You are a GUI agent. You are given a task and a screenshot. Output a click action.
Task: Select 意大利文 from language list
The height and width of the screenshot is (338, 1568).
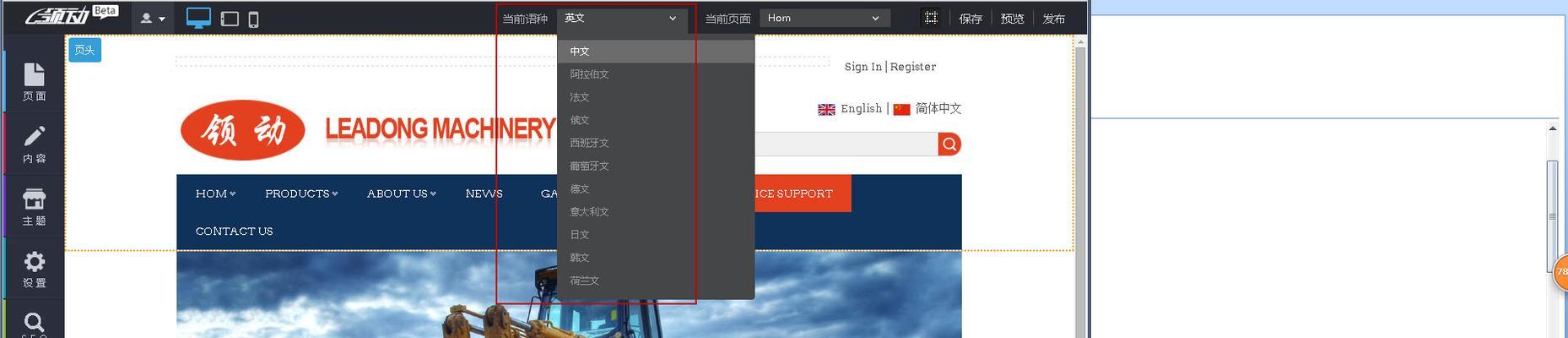pyautogui.click(x=655, y=211)
